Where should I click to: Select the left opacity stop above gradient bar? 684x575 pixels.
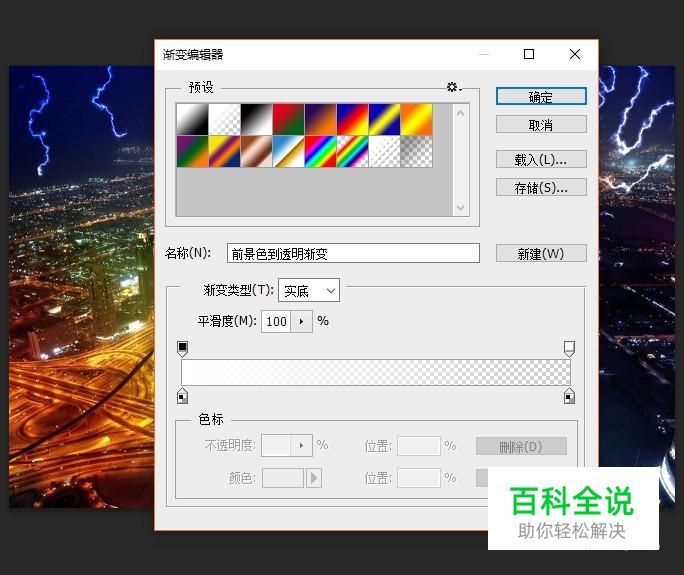182,349
